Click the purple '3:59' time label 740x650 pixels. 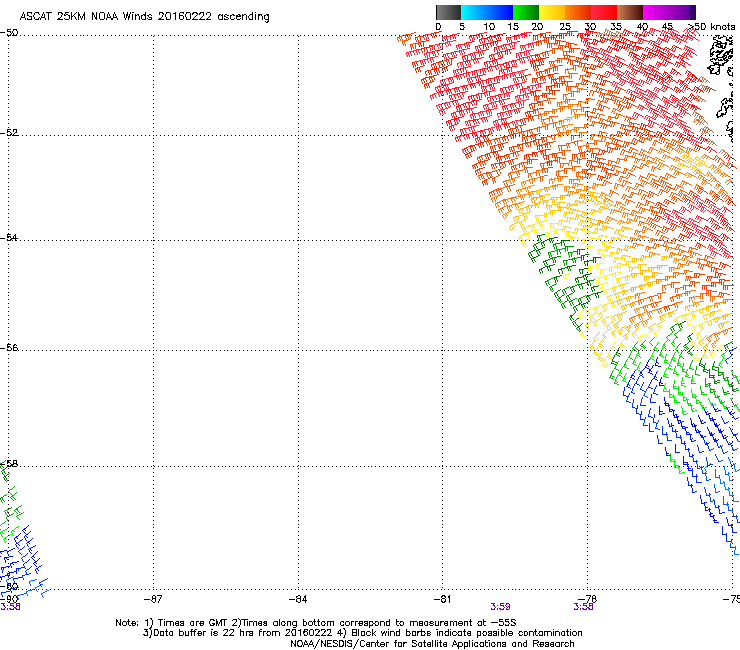click(500, 607)
